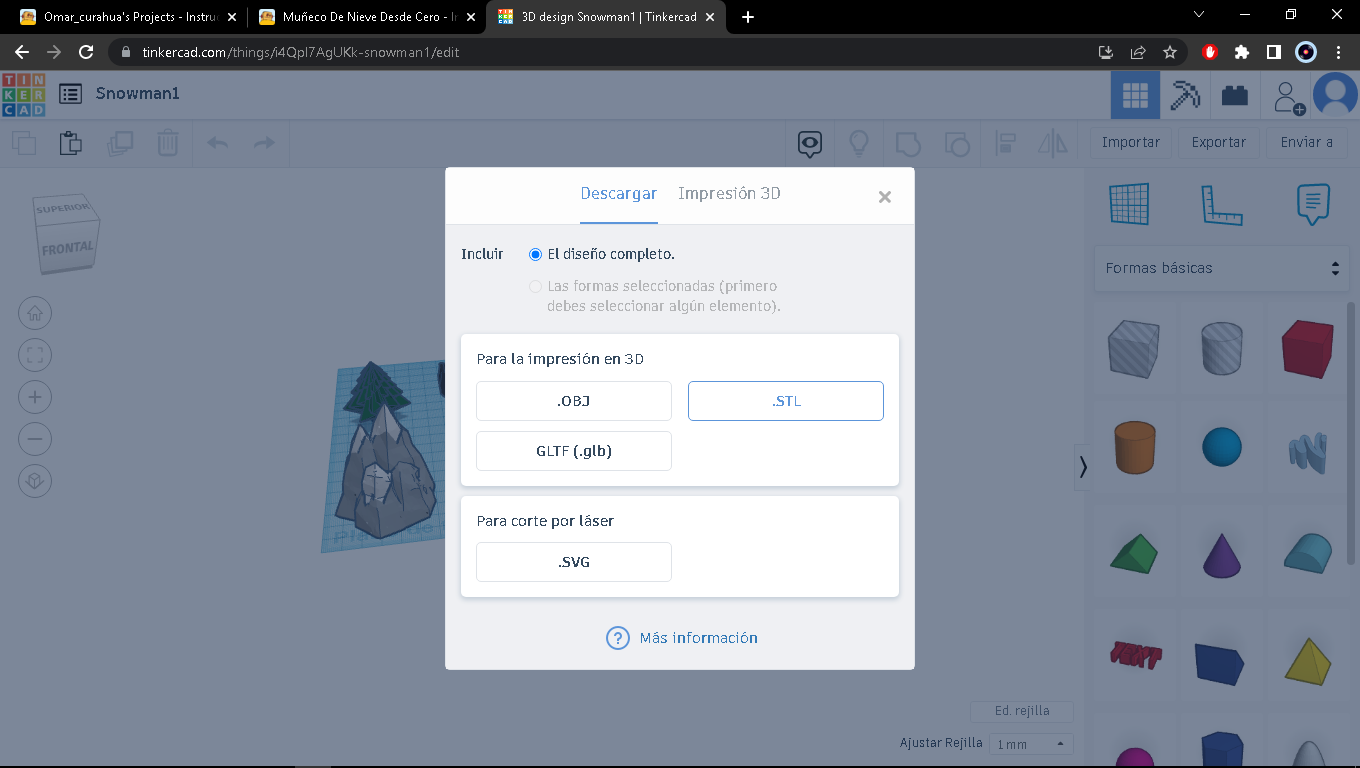The image size is (1360, 768).
Task: Click the home view icon
Action: [x=35, y=313]
